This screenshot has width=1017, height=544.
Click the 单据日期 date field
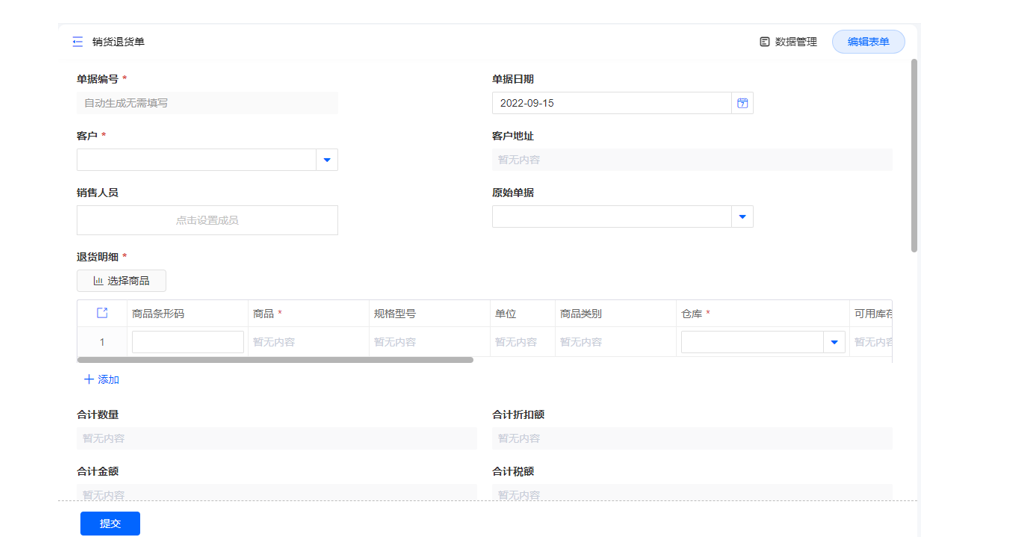coord(611,103)
